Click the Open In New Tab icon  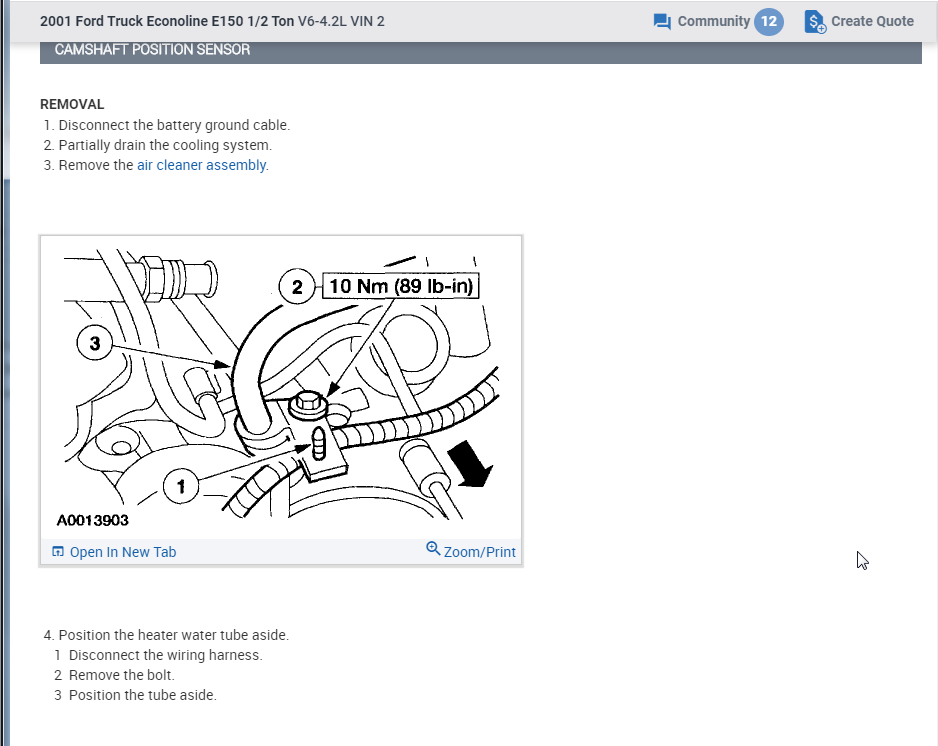point(57,552)
